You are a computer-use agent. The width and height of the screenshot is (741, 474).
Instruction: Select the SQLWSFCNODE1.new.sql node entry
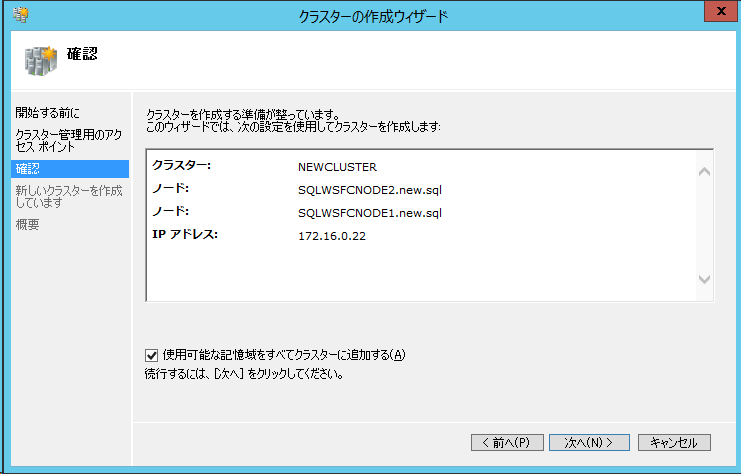click(369, 212)
